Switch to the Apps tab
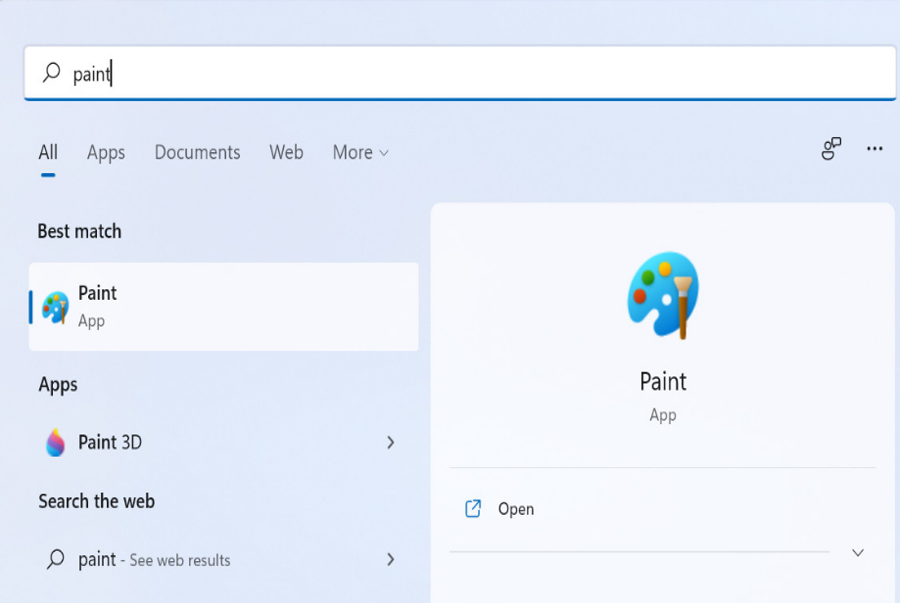 coord(106,153)
